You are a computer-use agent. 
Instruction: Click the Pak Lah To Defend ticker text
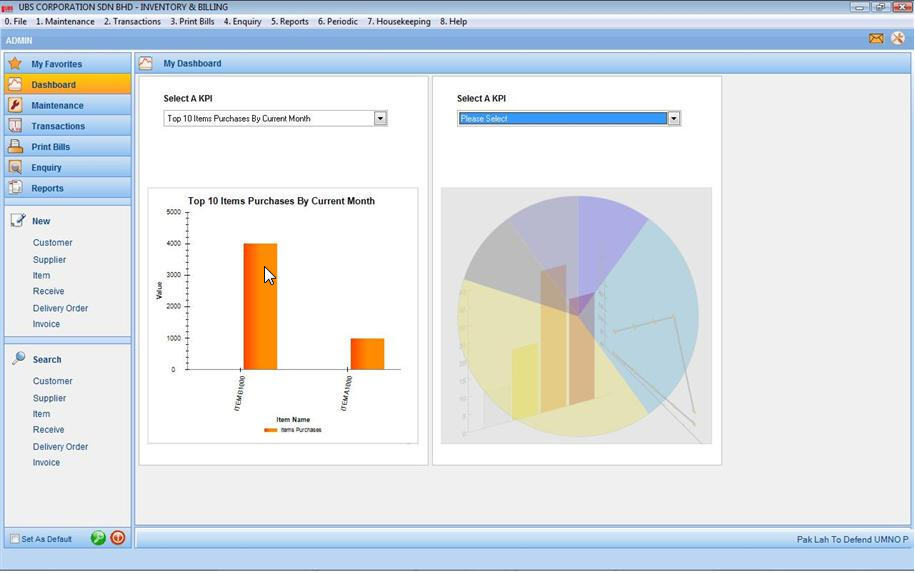[x=853, y=539]
